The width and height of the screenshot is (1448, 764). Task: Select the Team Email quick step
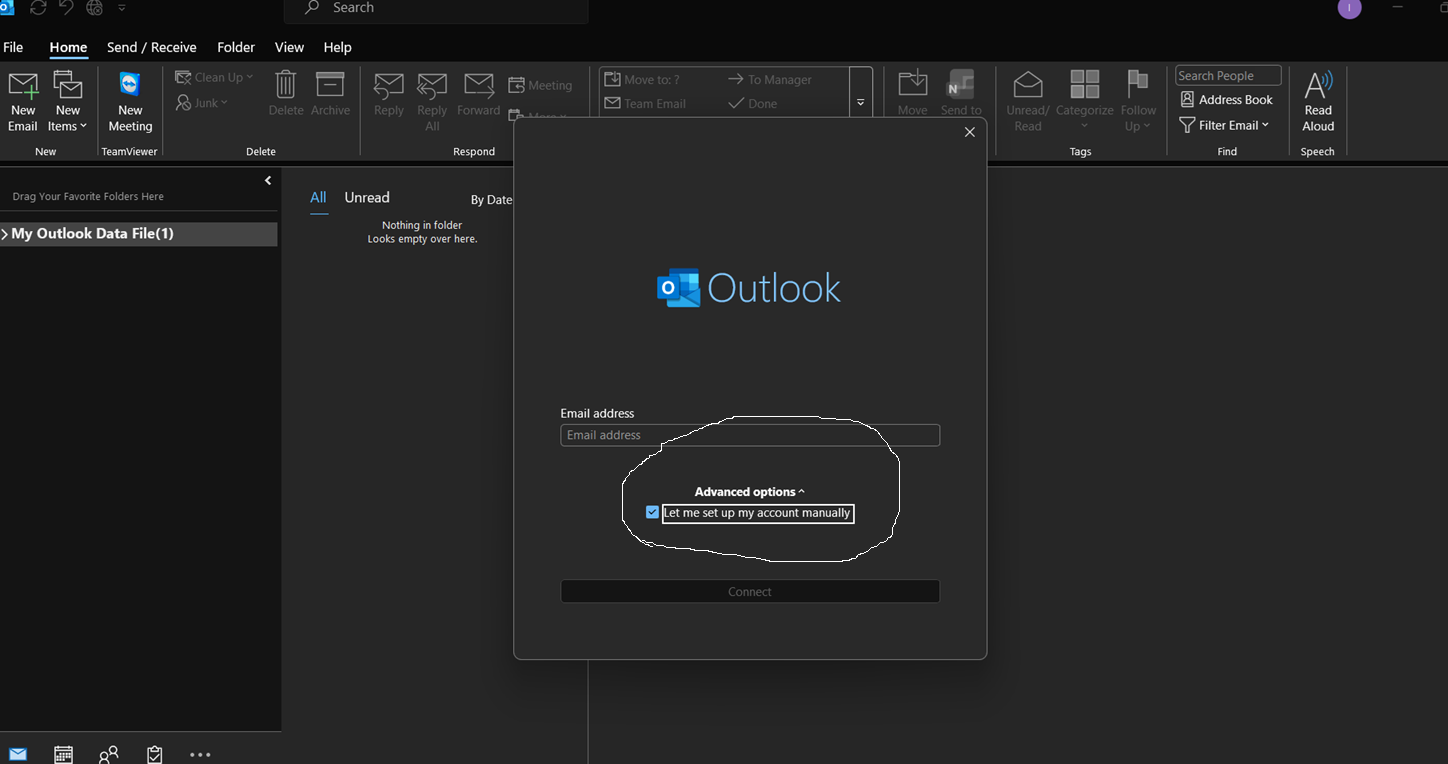pos(645,103)
